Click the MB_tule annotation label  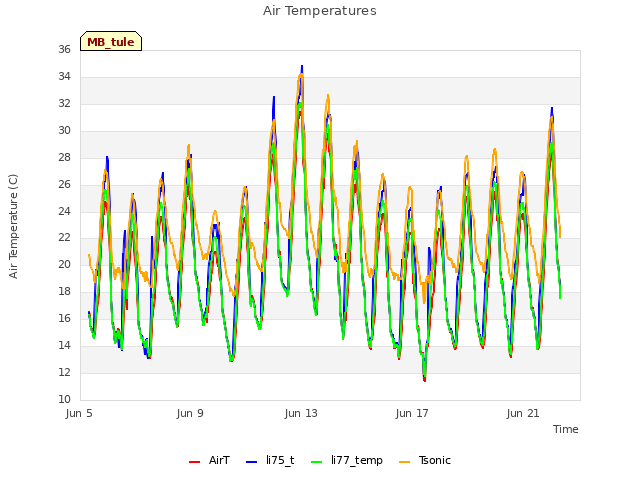point(111,41)
